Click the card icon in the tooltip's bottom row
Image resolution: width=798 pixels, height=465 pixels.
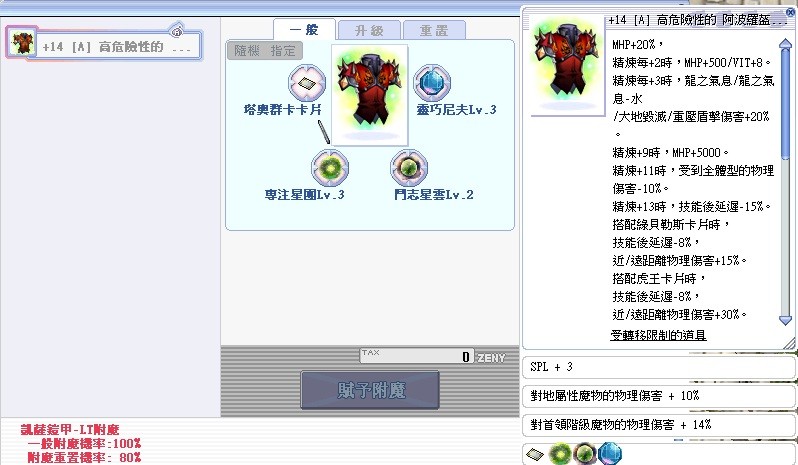[x=536, y=454]
